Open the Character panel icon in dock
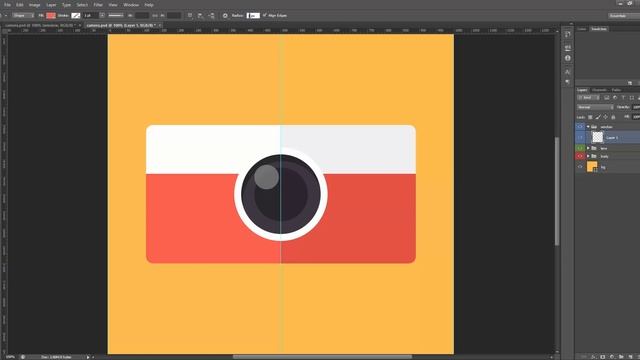Image resolution: width=640 pixels, height=360 pixels. 568,72
